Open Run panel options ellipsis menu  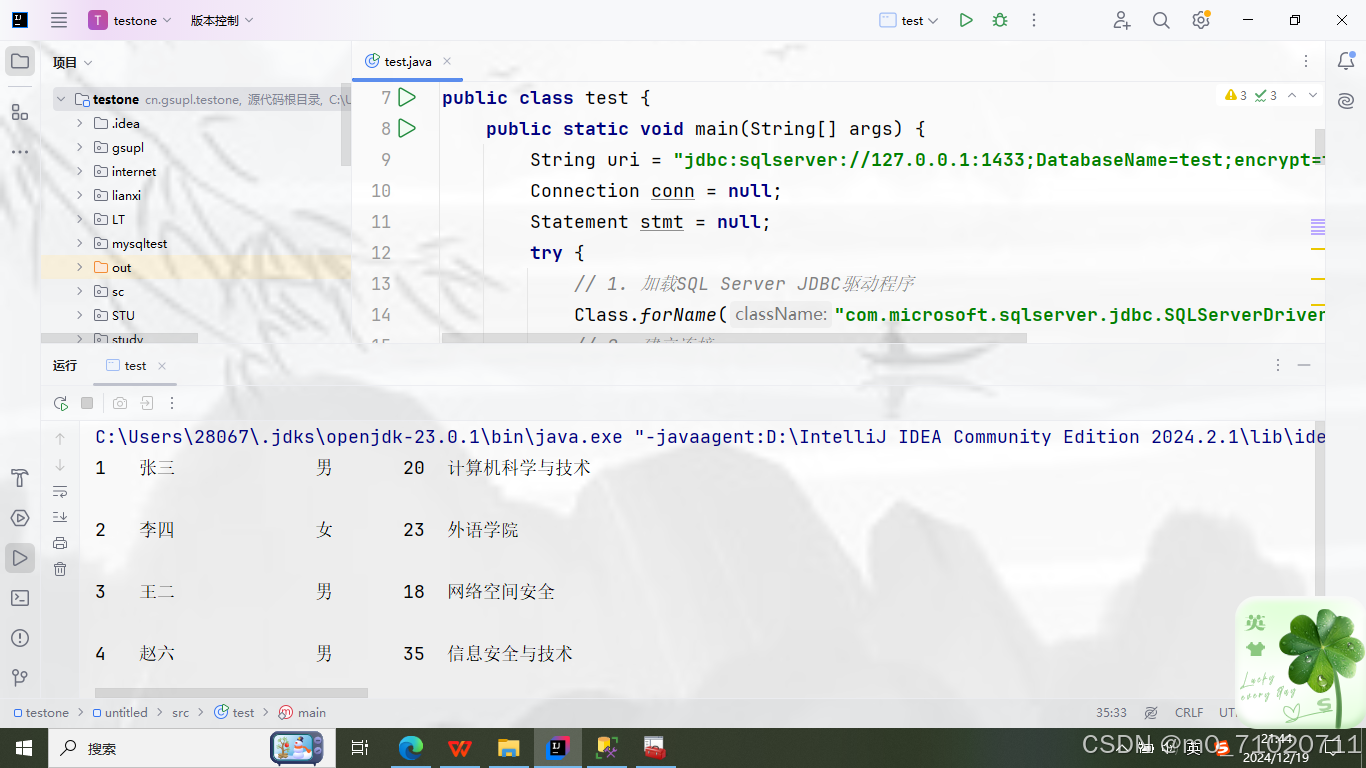(1278, 365)
